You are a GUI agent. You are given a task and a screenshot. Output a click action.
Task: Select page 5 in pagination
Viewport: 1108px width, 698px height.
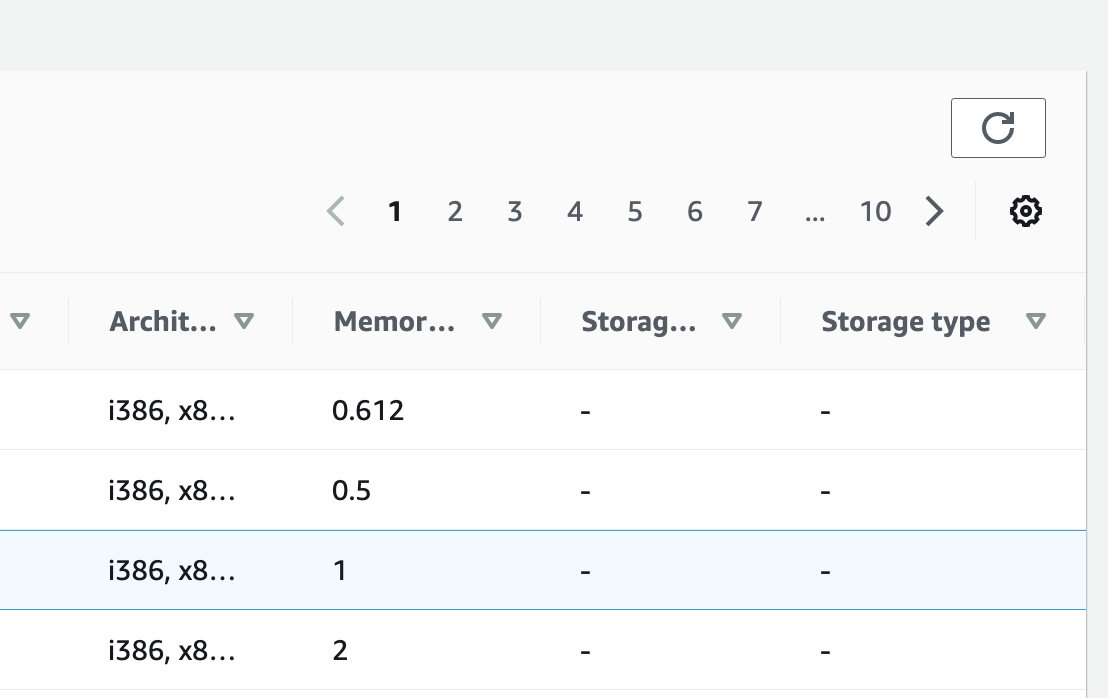point(635,211)
